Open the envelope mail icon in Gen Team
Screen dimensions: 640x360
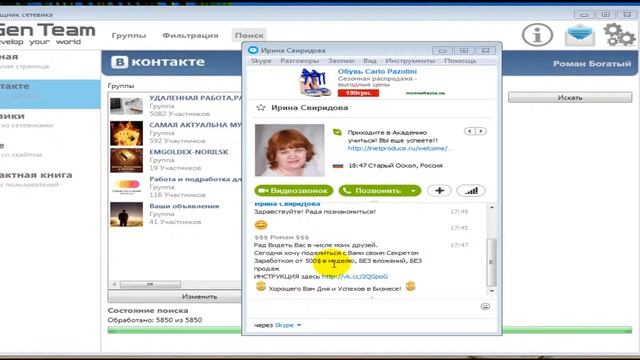click(x=580, y=35)
